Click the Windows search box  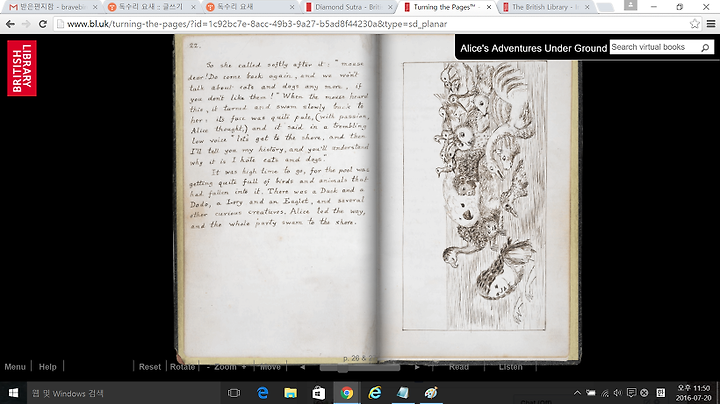(x=123, y=393)
